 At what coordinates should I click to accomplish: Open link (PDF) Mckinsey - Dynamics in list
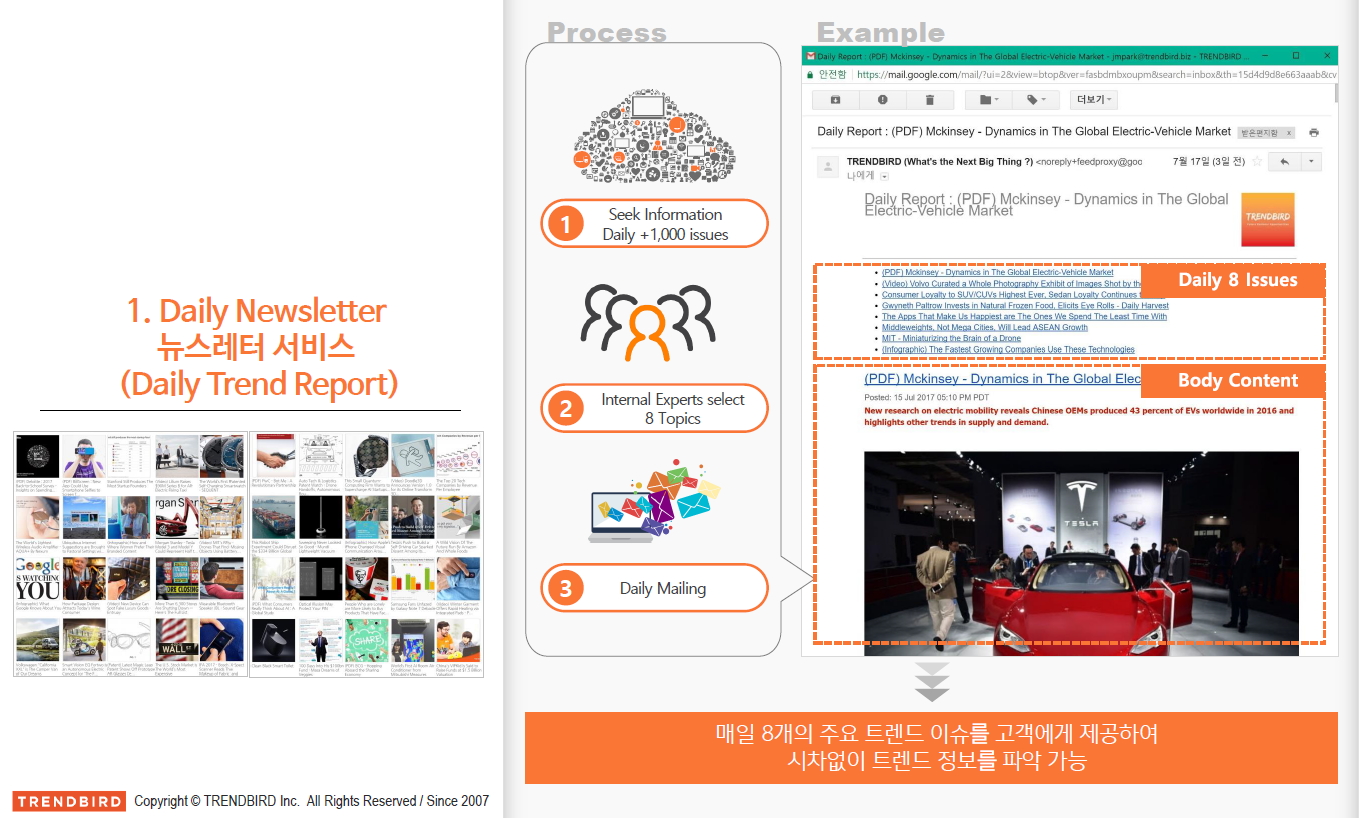point(997,272)
